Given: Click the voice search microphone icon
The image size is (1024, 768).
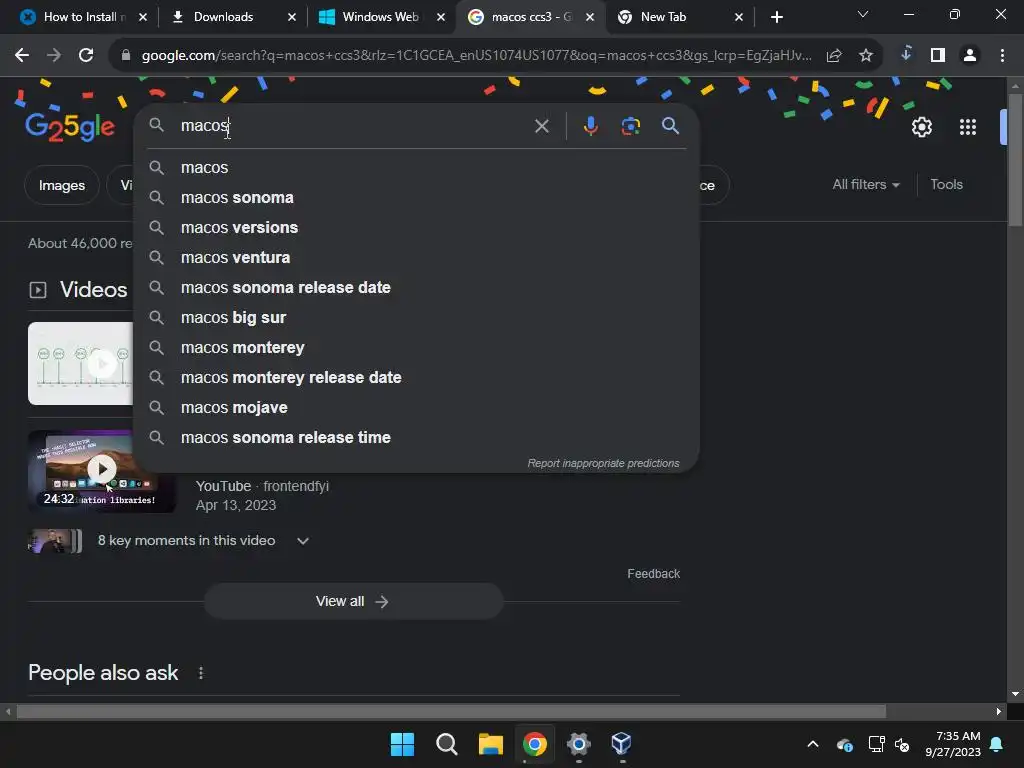Looking at the screenshot, I should pos(590,125).
